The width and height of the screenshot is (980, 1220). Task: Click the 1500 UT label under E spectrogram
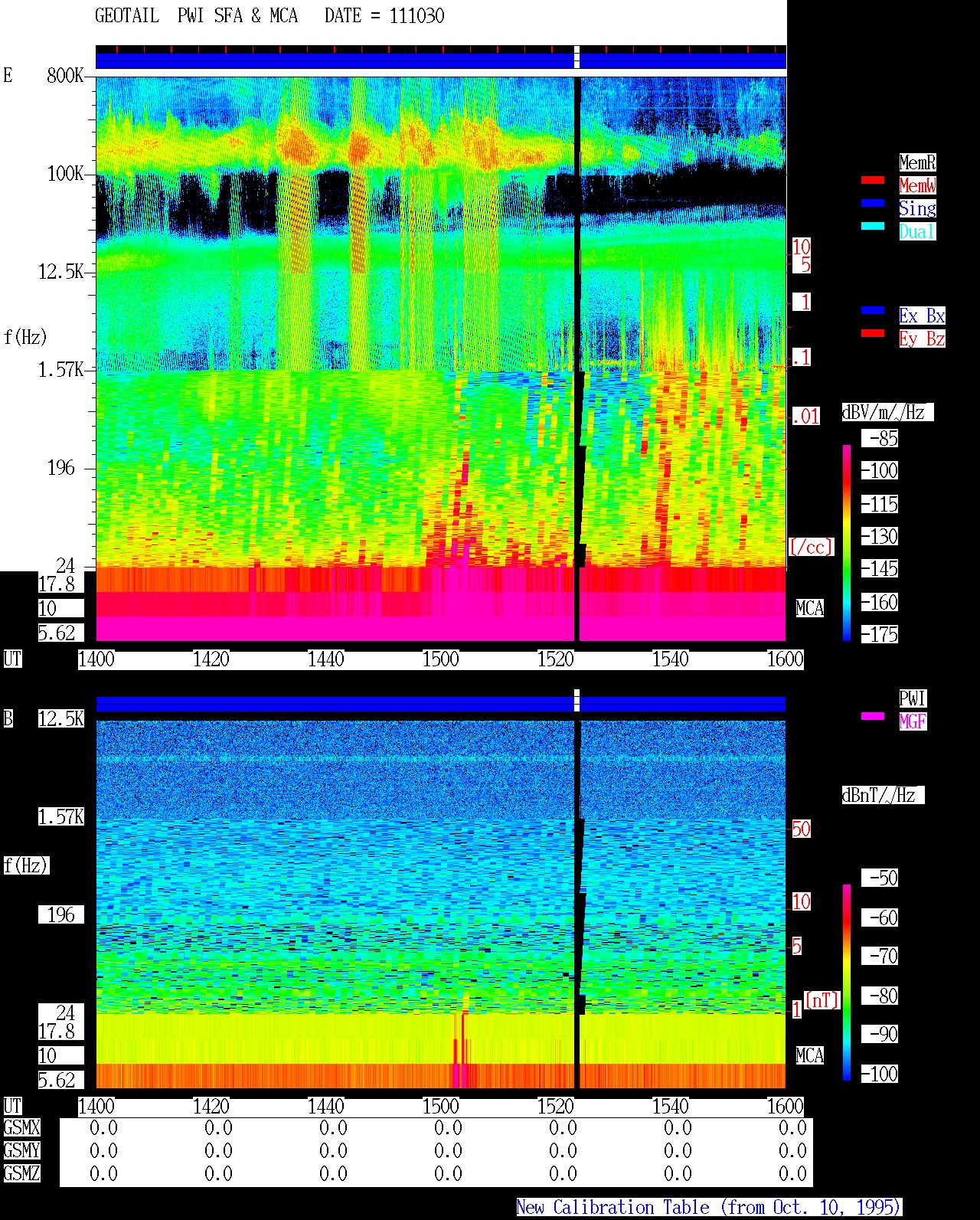click(441, 659)
